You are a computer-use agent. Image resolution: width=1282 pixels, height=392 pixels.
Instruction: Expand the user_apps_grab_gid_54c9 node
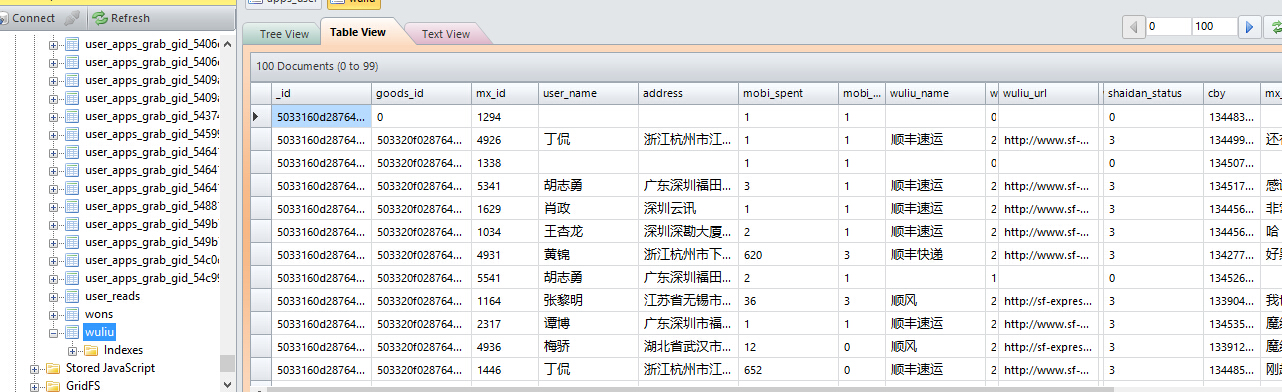pos(54,278)
